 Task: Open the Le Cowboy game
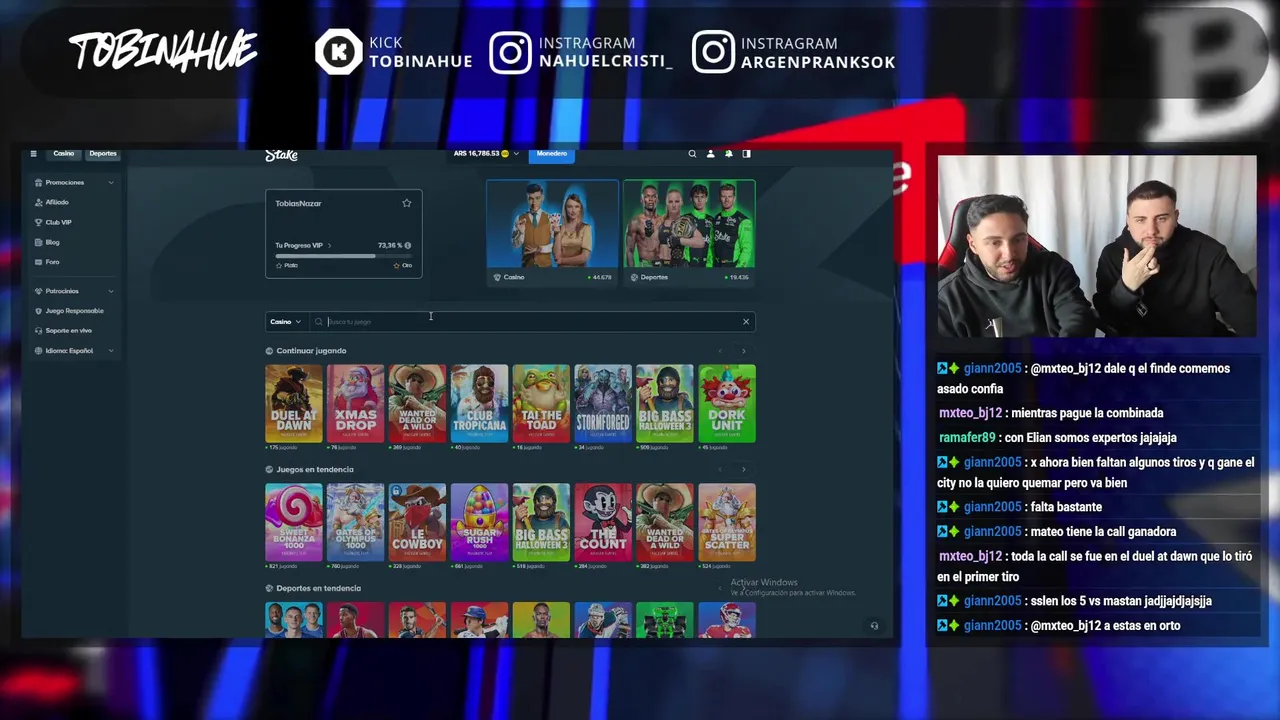(417, 522)
